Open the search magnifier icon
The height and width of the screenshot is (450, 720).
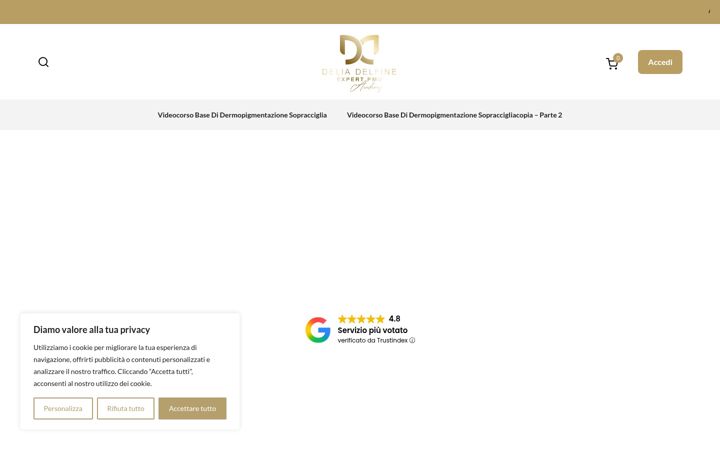tap(44, 62)
